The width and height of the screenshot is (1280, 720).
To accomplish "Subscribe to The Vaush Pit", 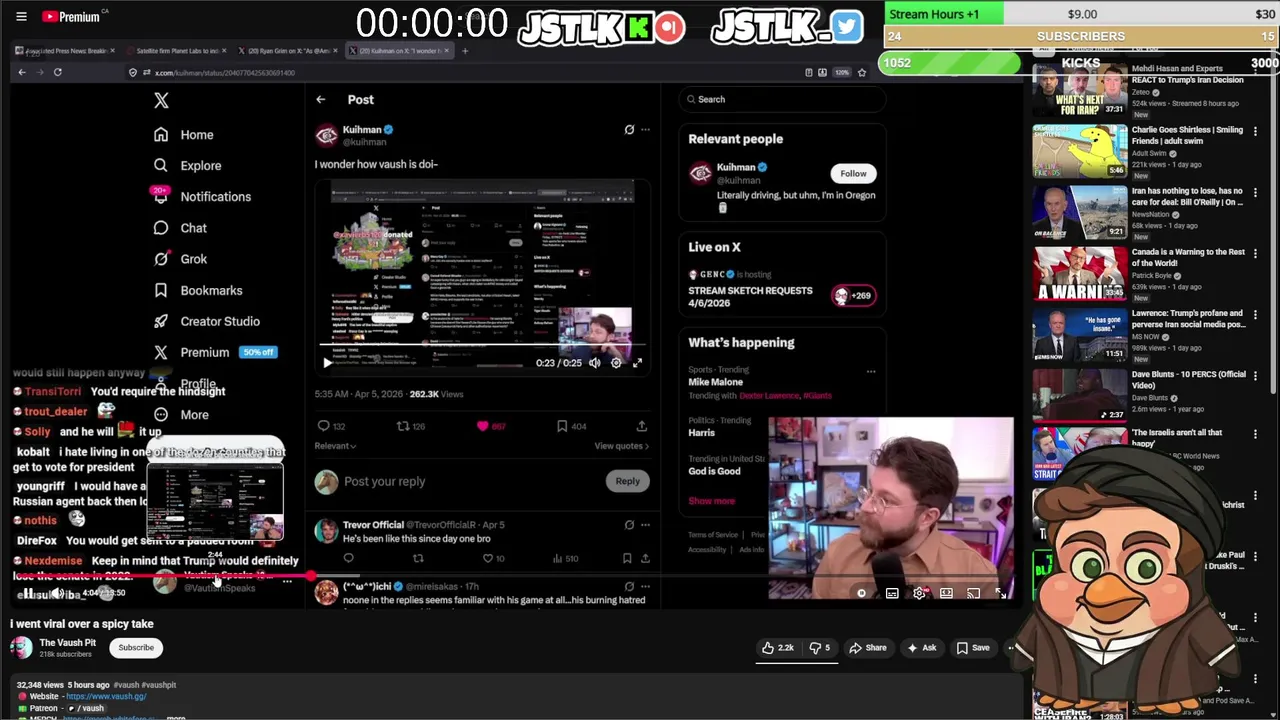I will tap(136, 647).
